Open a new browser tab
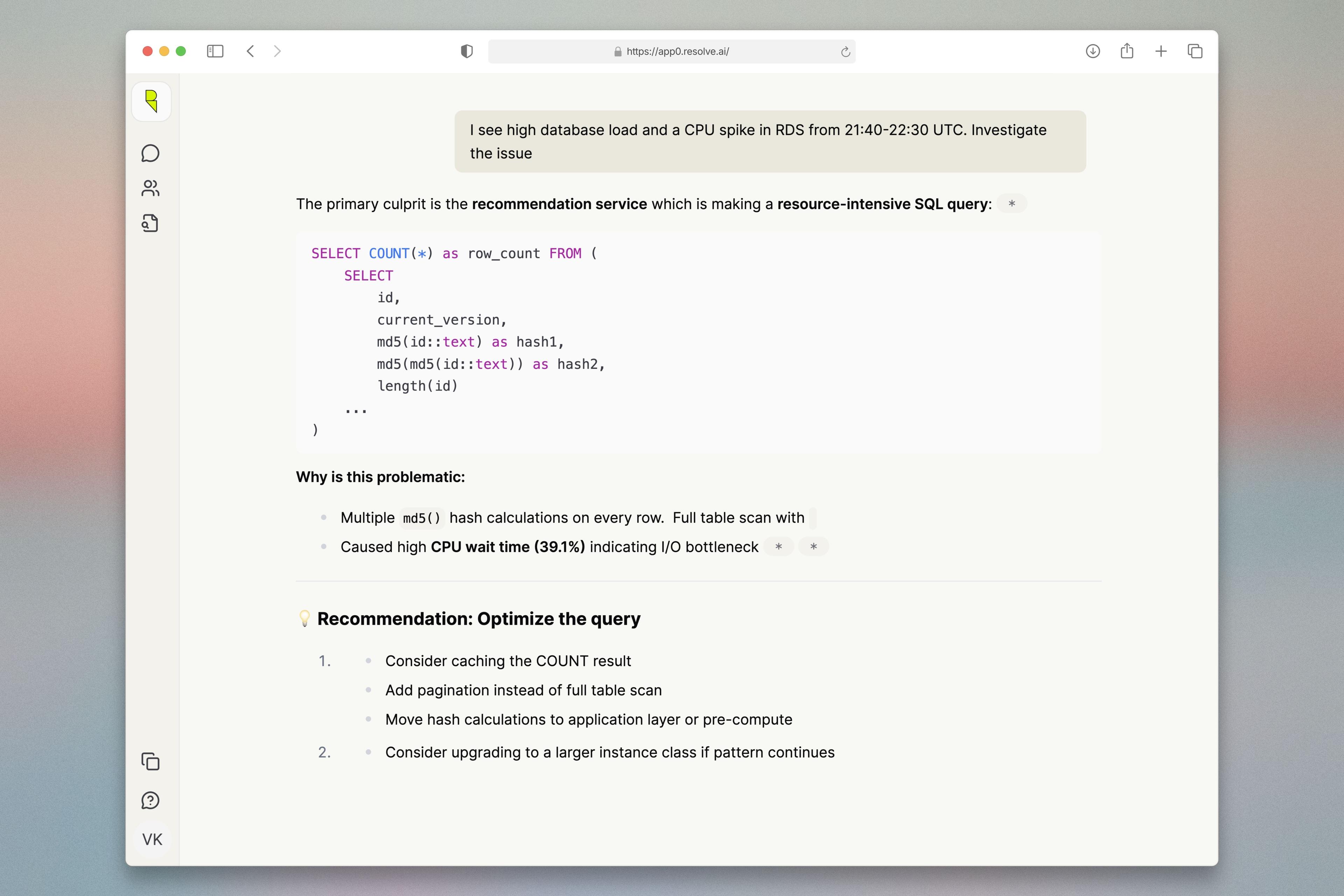Screen dimensions: 1344x896 [x=1161, y=51]
